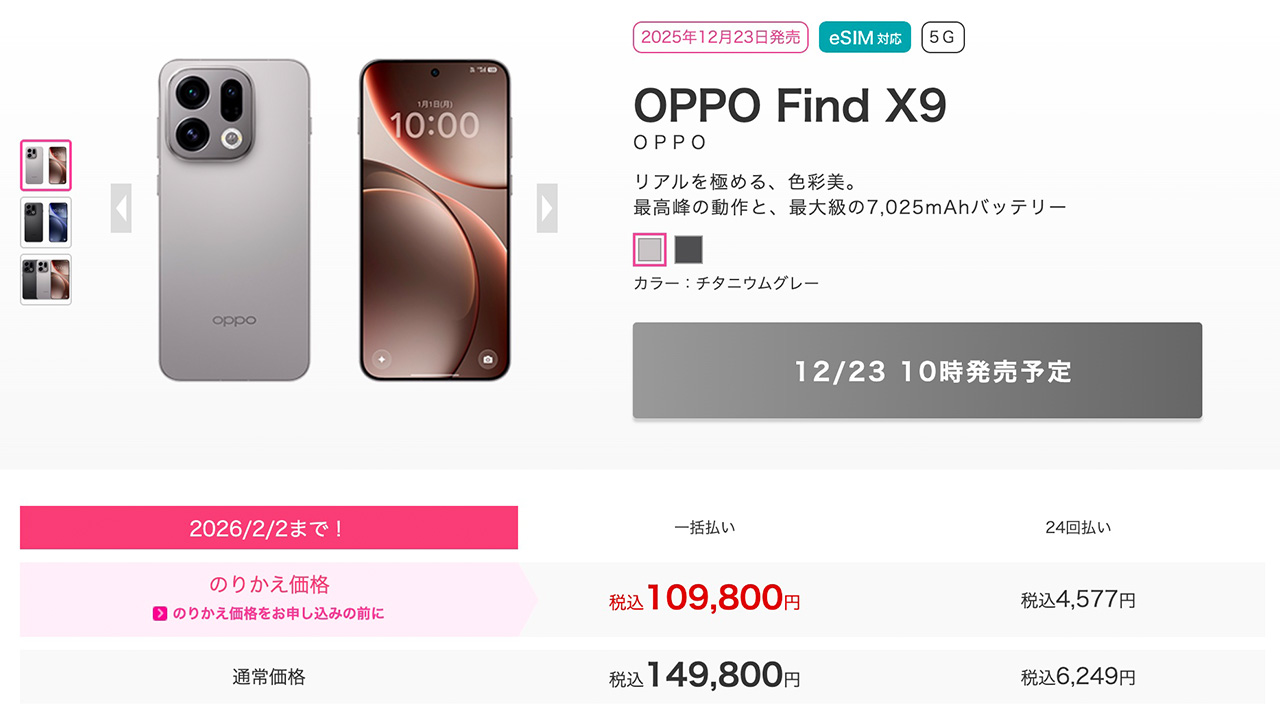Click the pink arrow icon beside のりかえ価格 link

pyautogui.click(x=159, y=613)
